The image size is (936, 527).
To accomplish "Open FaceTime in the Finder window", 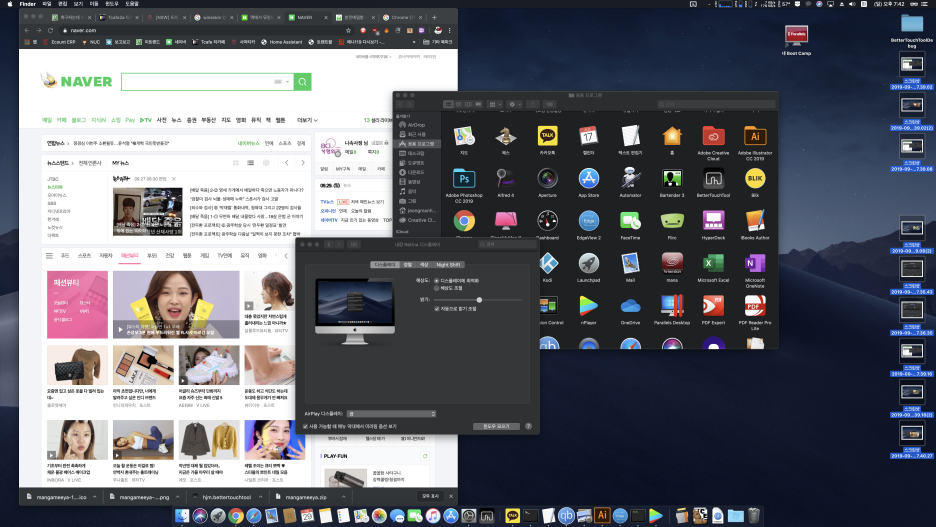I will (x=630, y=221).
